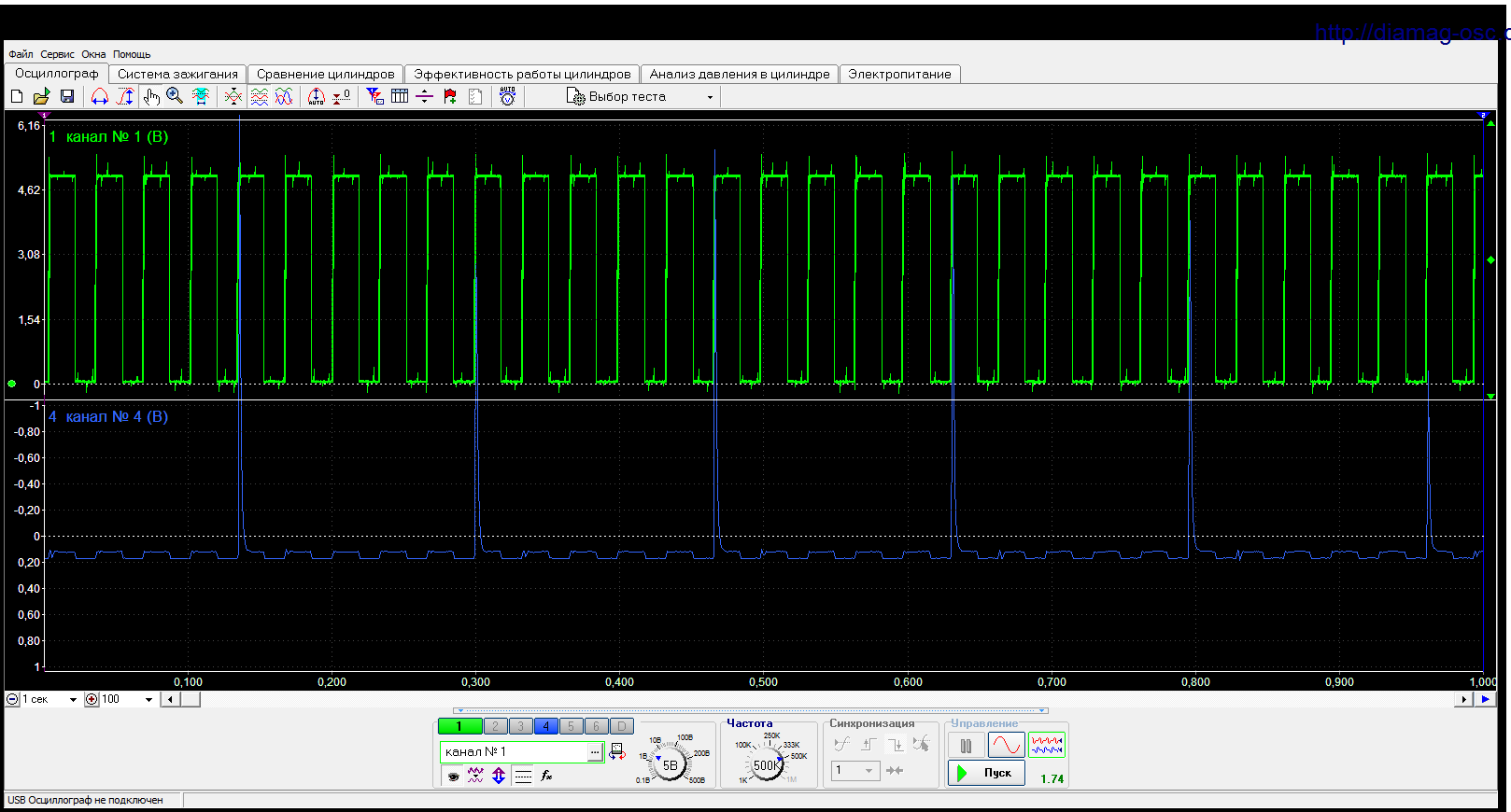
Task: Switch to Электропитание tab
Action: click(899, 74)
